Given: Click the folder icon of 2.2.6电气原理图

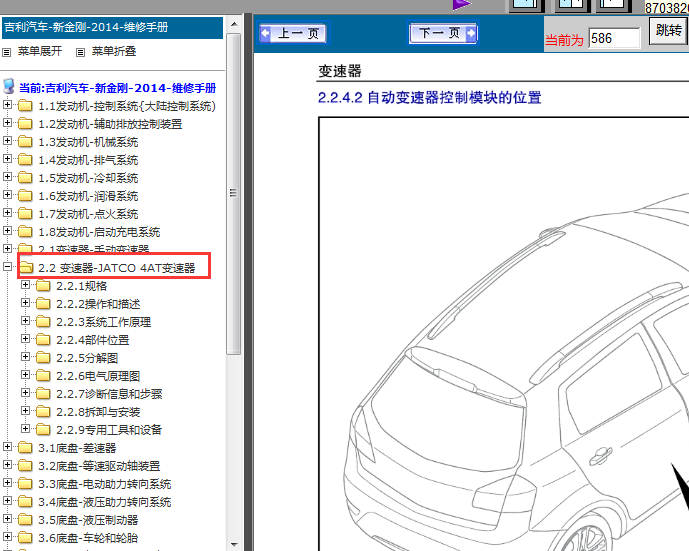Looking at the screenshot, I should [x=43, y=376].
